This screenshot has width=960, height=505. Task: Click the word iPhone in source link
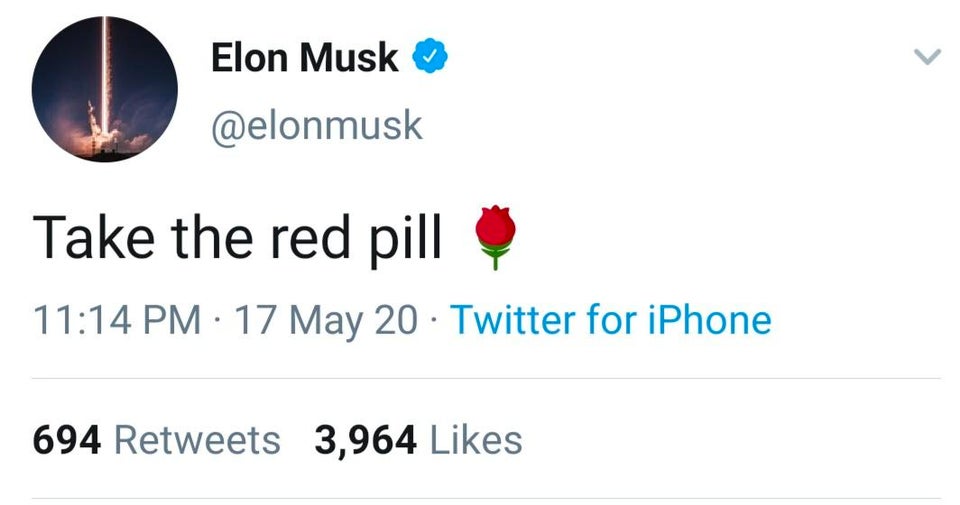click(x=710, y=320)
